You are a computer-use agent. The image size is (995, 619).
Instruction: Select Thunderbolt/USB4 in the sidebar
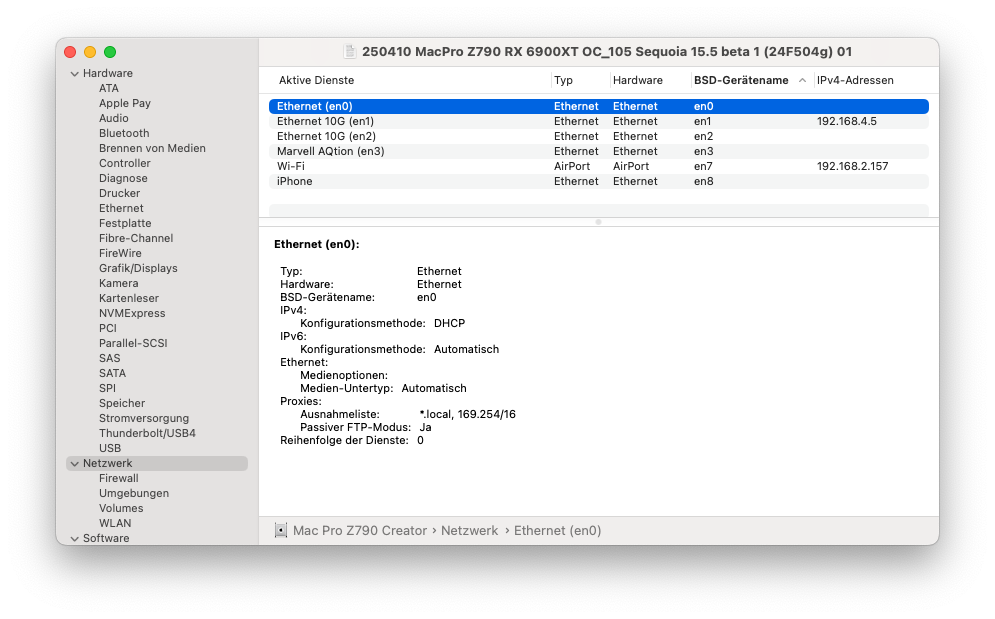click(147, 433)
